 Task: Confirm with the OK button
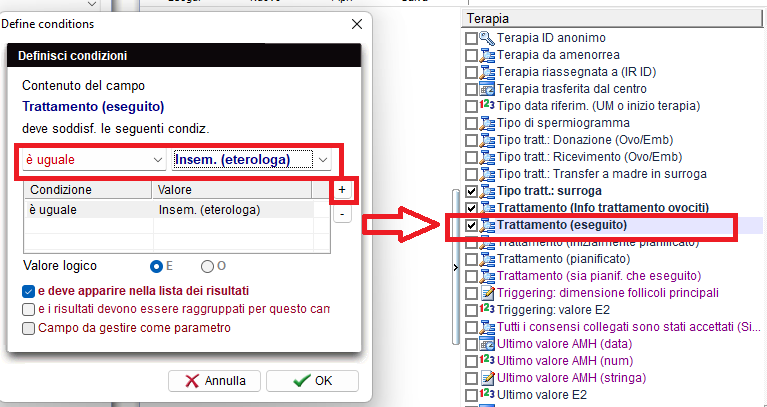(x=313, y=381)
